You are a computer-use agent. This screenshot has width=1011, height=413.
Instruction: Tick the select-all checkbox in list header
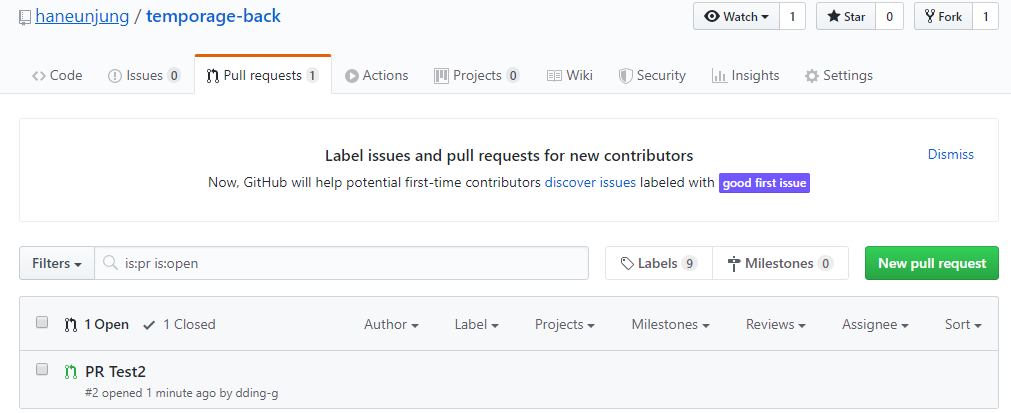42,322
